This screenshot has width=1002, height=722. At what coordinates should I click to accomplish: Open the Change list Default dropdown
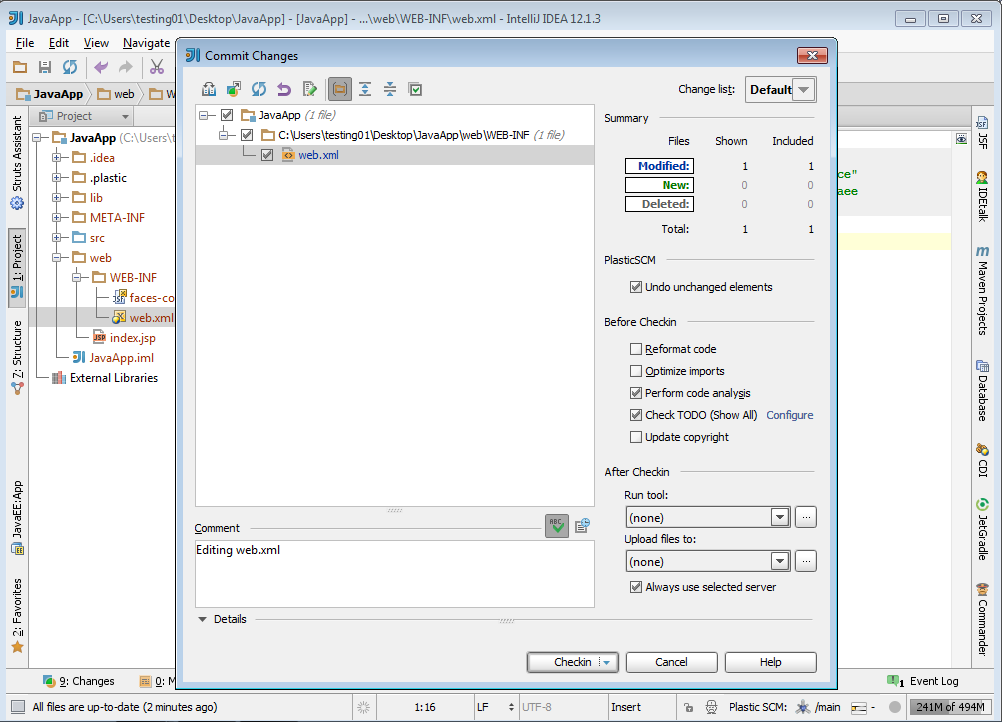coord(780,89)
